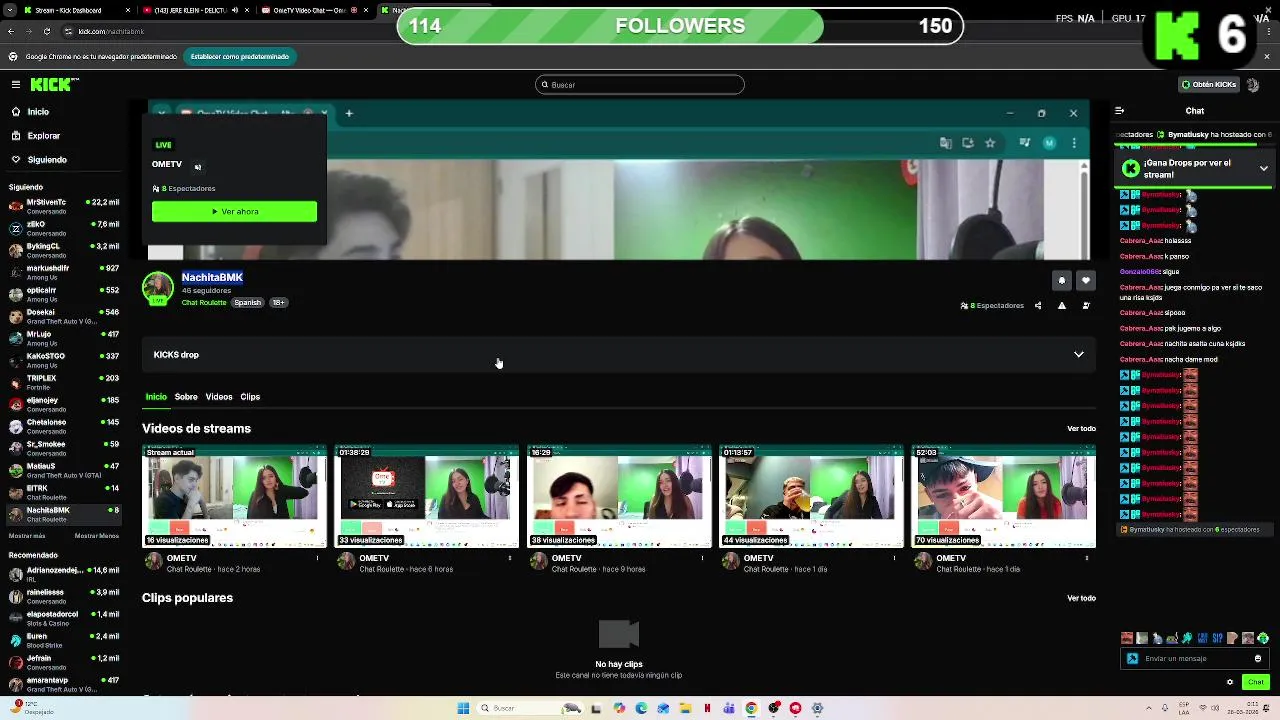Select the channel Inicio tab
The width and height of the screenshot is (1280, 720).
156,397
